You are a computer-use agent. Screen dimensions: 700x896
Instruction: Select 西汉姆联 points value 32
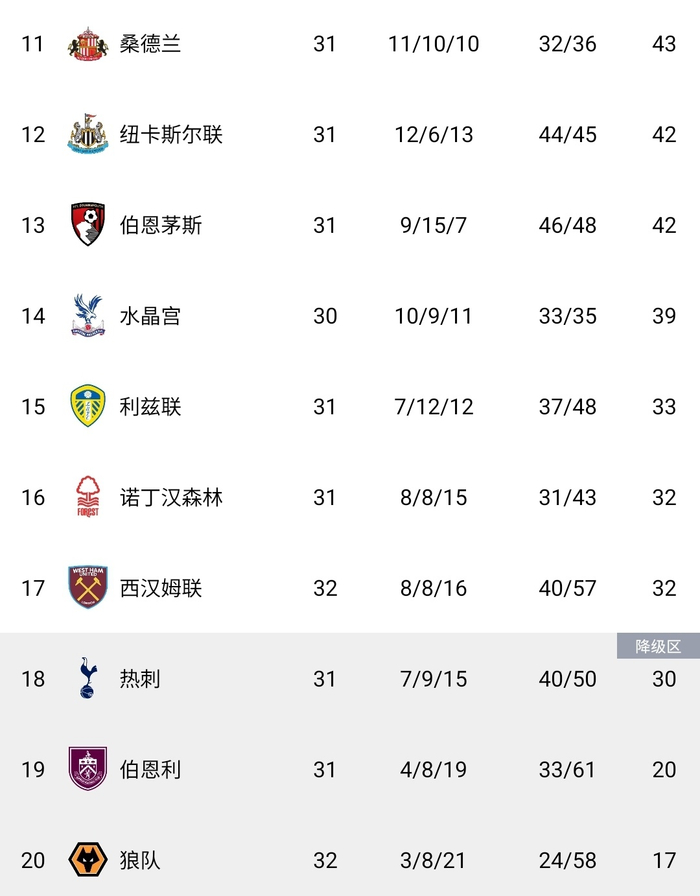point(664,588)
